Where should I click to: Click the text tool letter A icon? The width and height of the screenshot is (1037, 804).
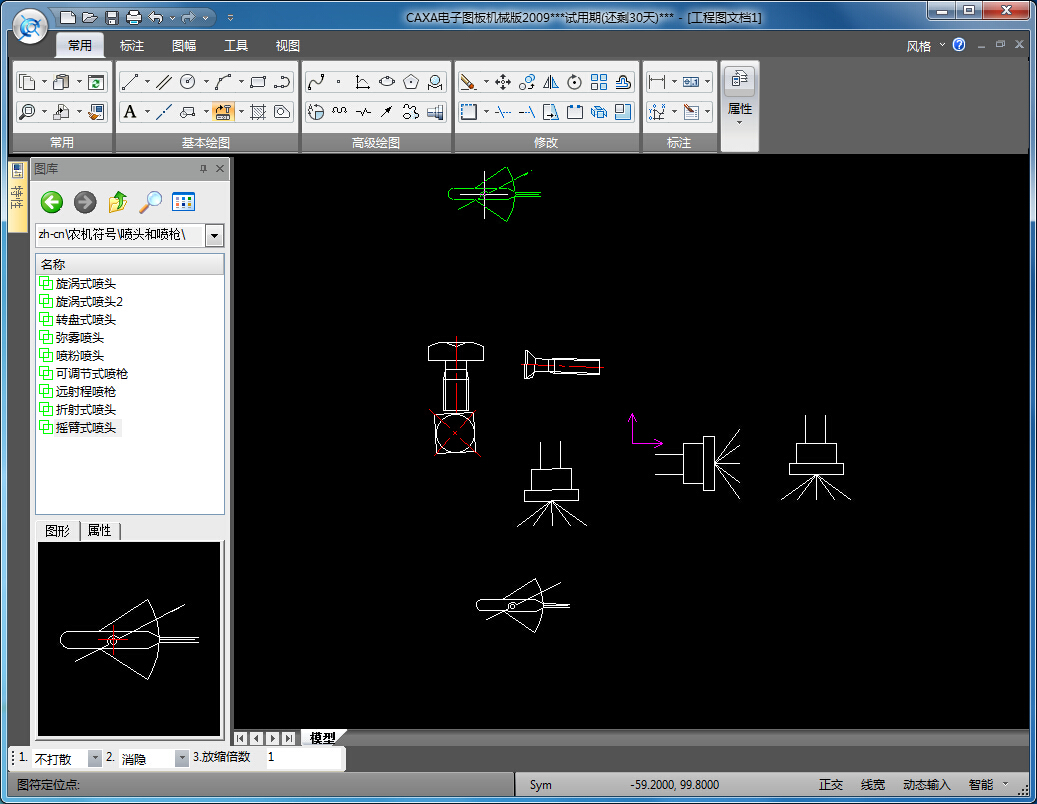click(129, 112)
